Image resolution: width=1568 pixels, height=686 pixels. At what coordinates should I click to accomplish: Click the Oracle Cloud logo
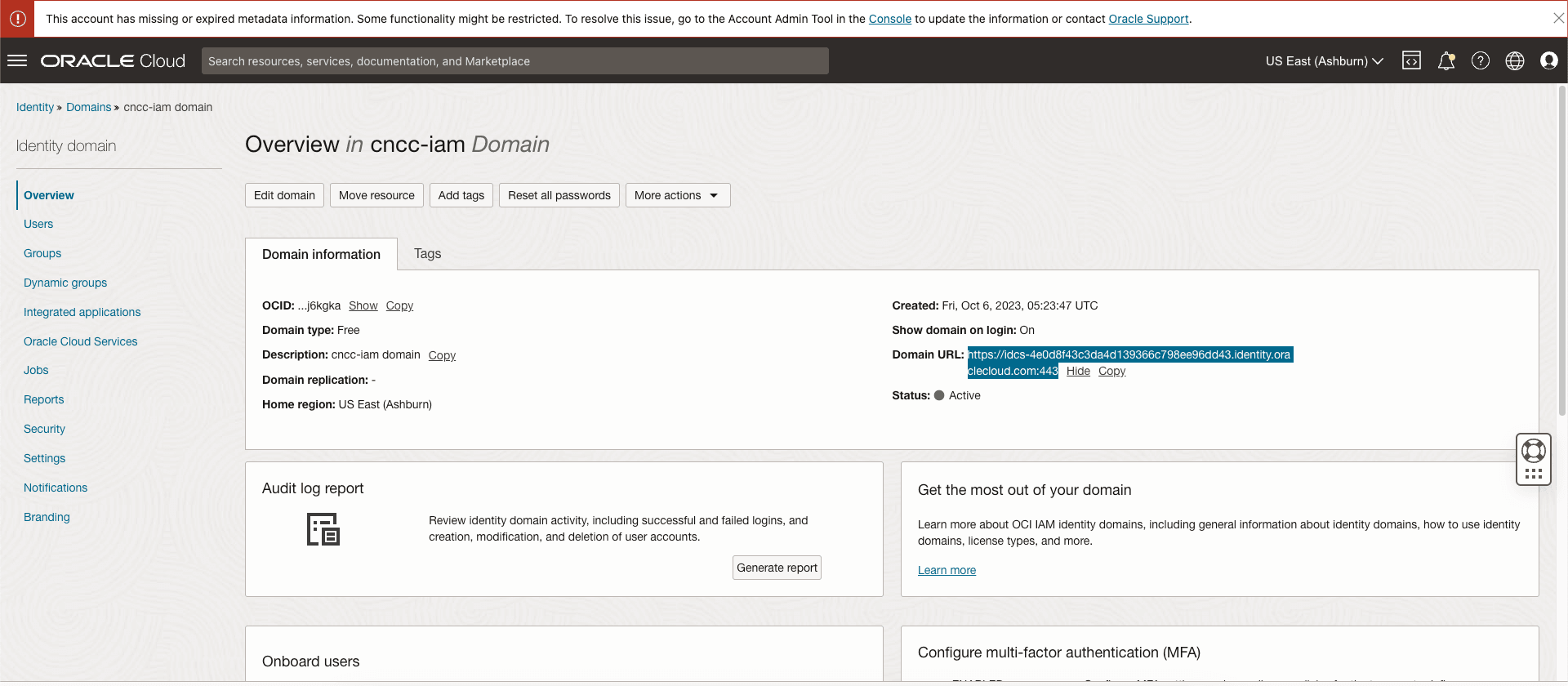click(x=113, y=61)
